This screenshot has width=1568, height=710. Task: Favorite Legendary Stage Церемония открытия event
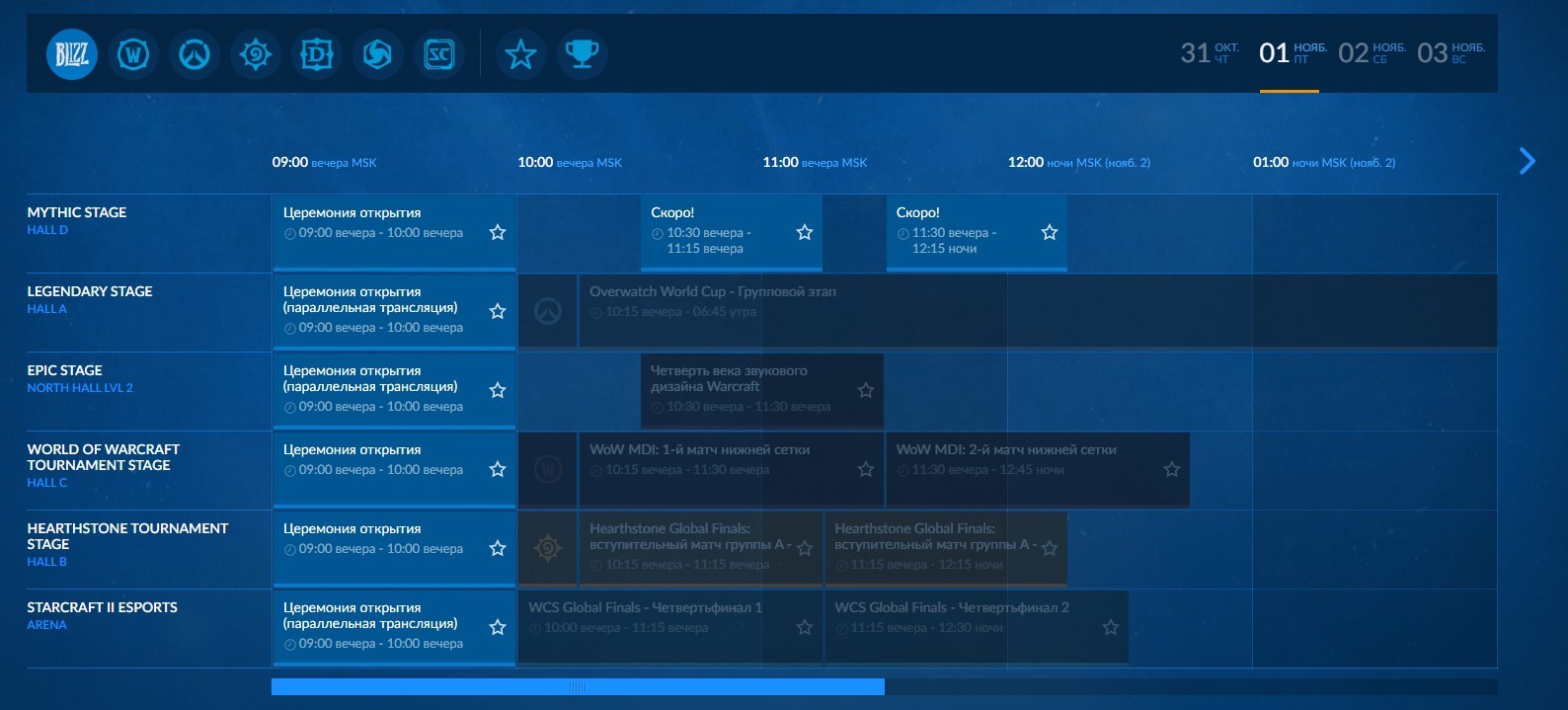coord(498,311)
